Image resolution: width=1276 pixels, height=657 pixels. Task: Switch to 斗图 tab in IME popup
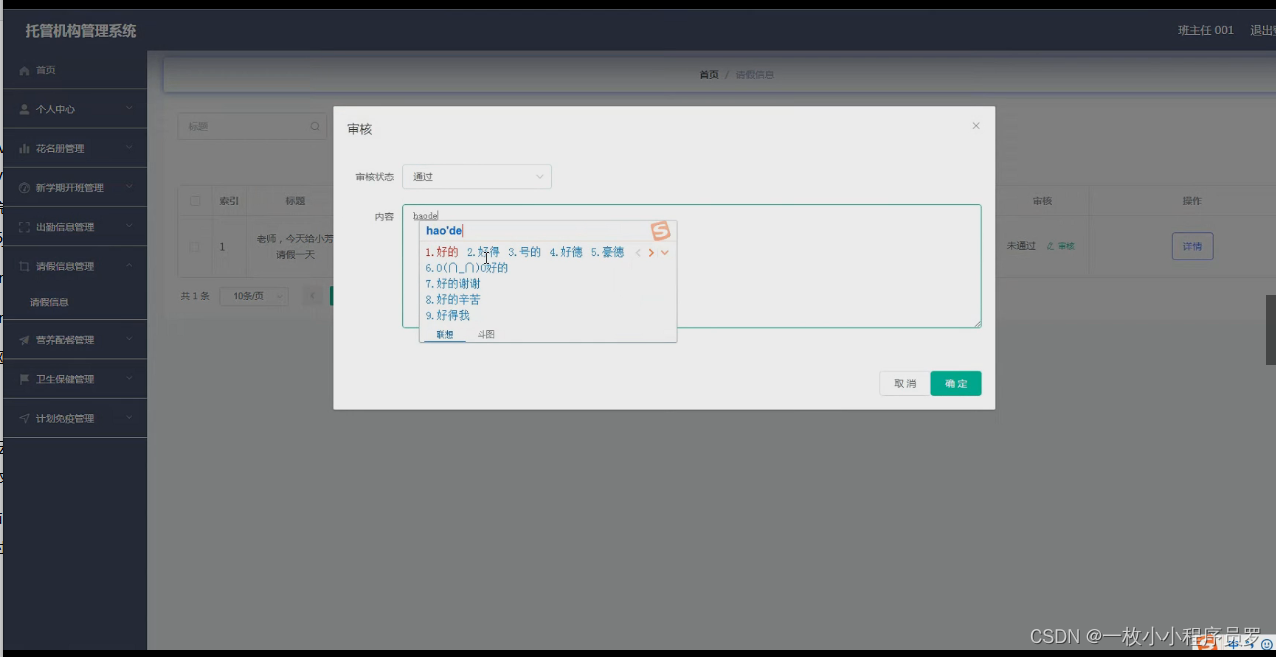(x=485, y=334)
